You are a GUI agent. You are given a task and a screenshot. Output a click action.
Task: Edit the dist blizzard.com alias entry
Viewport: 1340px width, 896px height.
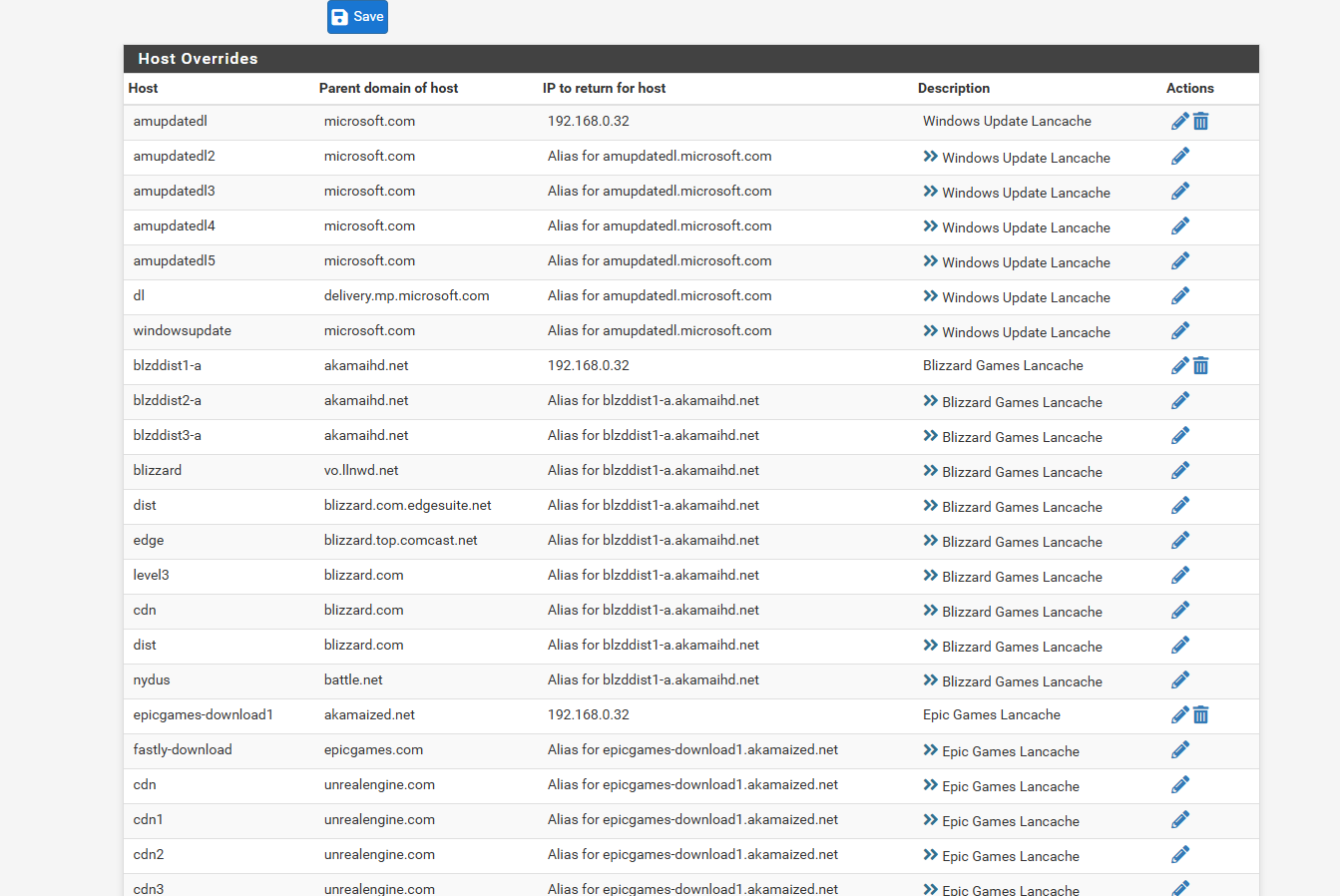[x=1180, y=645]
